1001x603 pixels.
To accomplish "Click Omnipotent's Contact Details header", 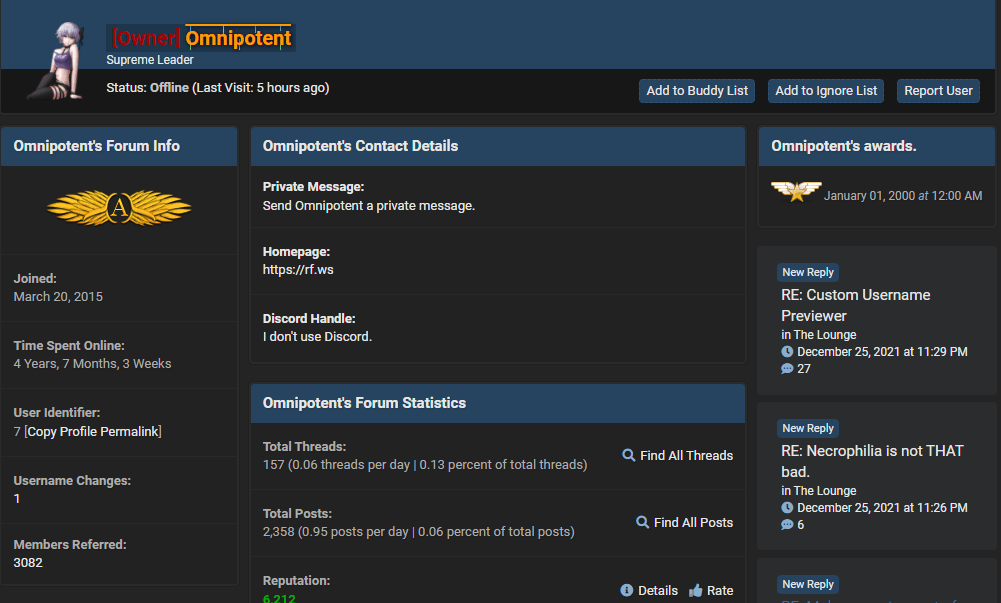I will 498,146.
